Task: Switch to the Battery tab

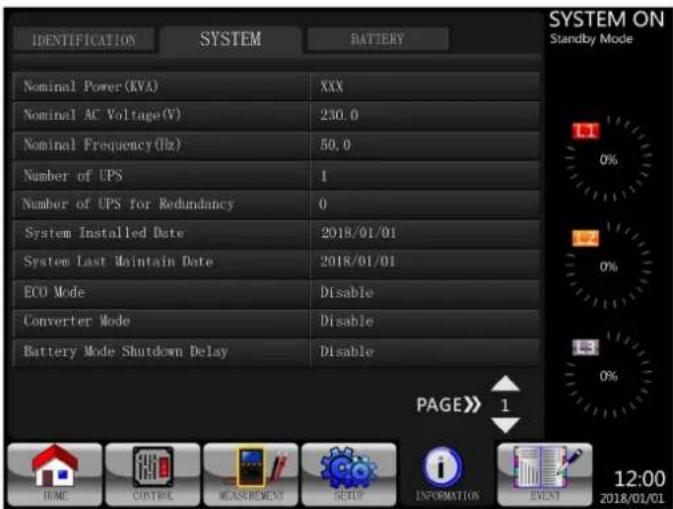Action: (378, 39)
